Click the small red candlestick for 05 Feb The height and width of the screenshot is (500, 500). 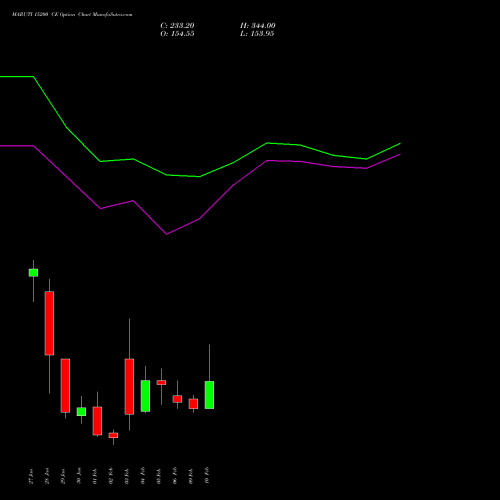pos(161,383)
